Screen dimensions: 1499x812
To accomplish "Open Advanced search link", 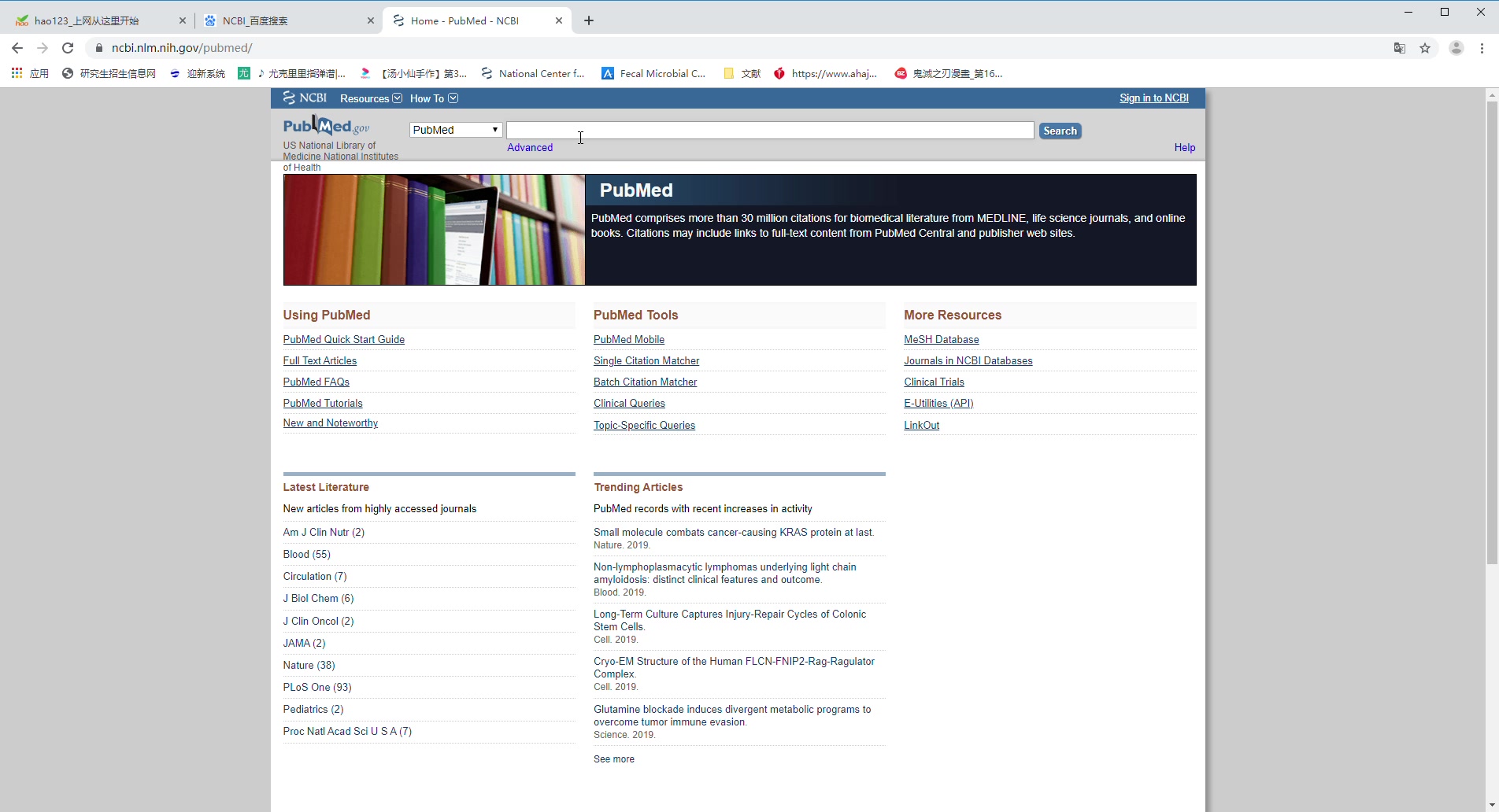I will (530, 147).
